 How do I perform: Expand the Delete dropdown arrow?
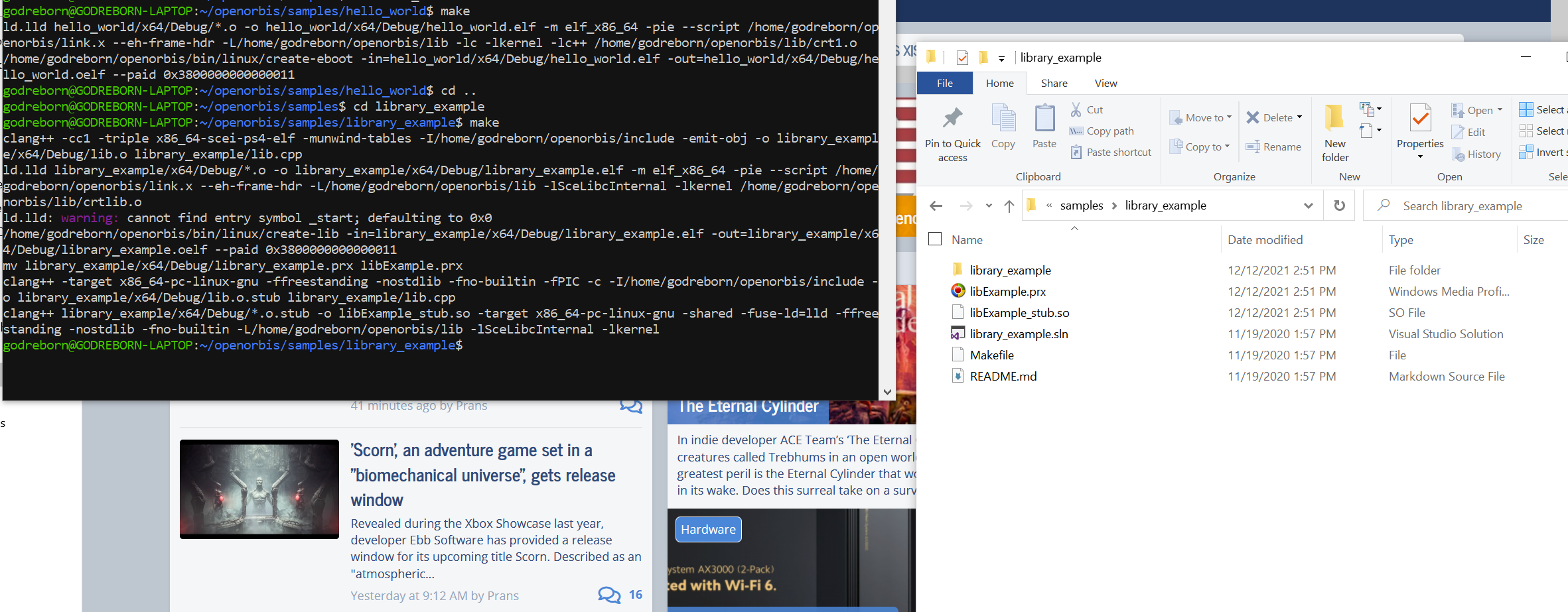pyautogui.click(x=1299, y=117)
